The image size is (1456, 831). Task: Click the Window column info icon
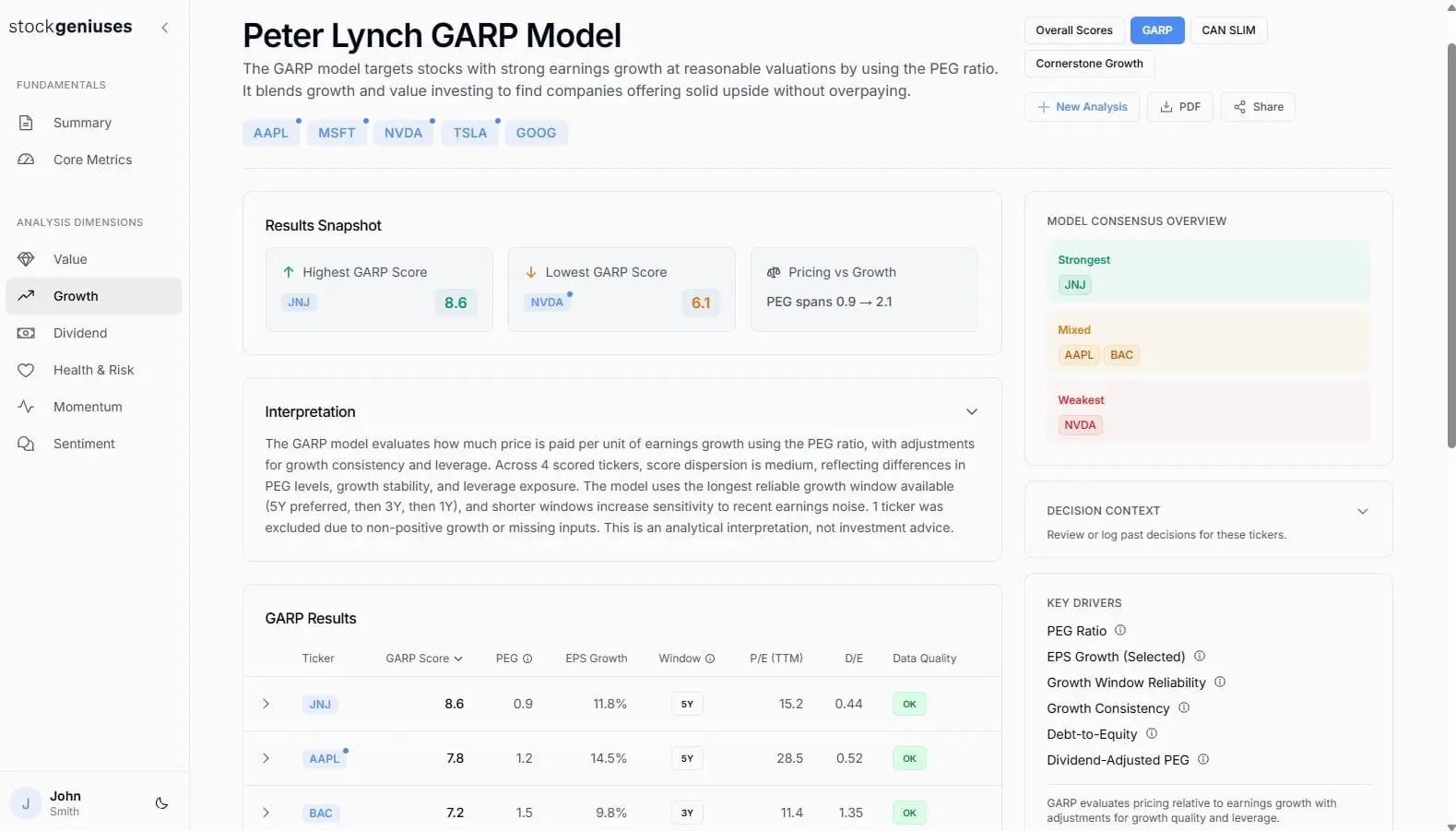(x=710, y=659)
